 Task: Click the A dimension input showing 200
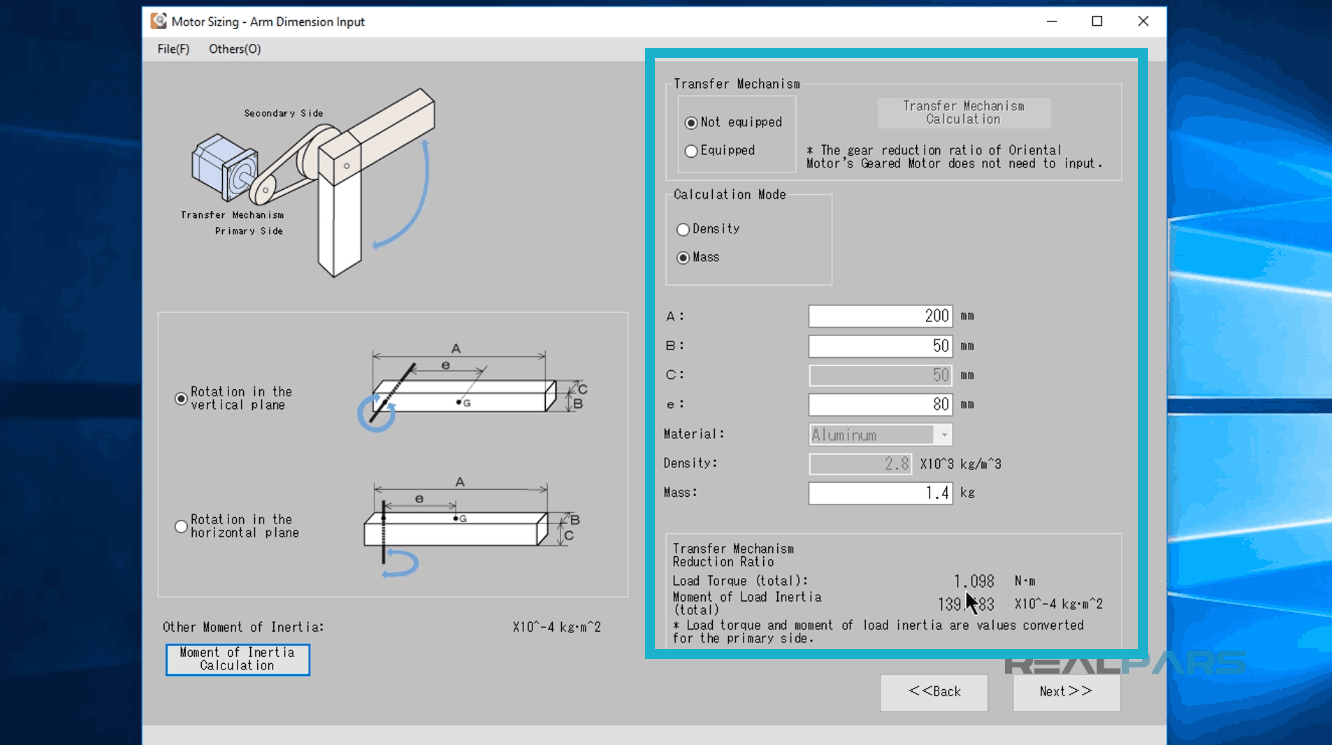point(880,315)
